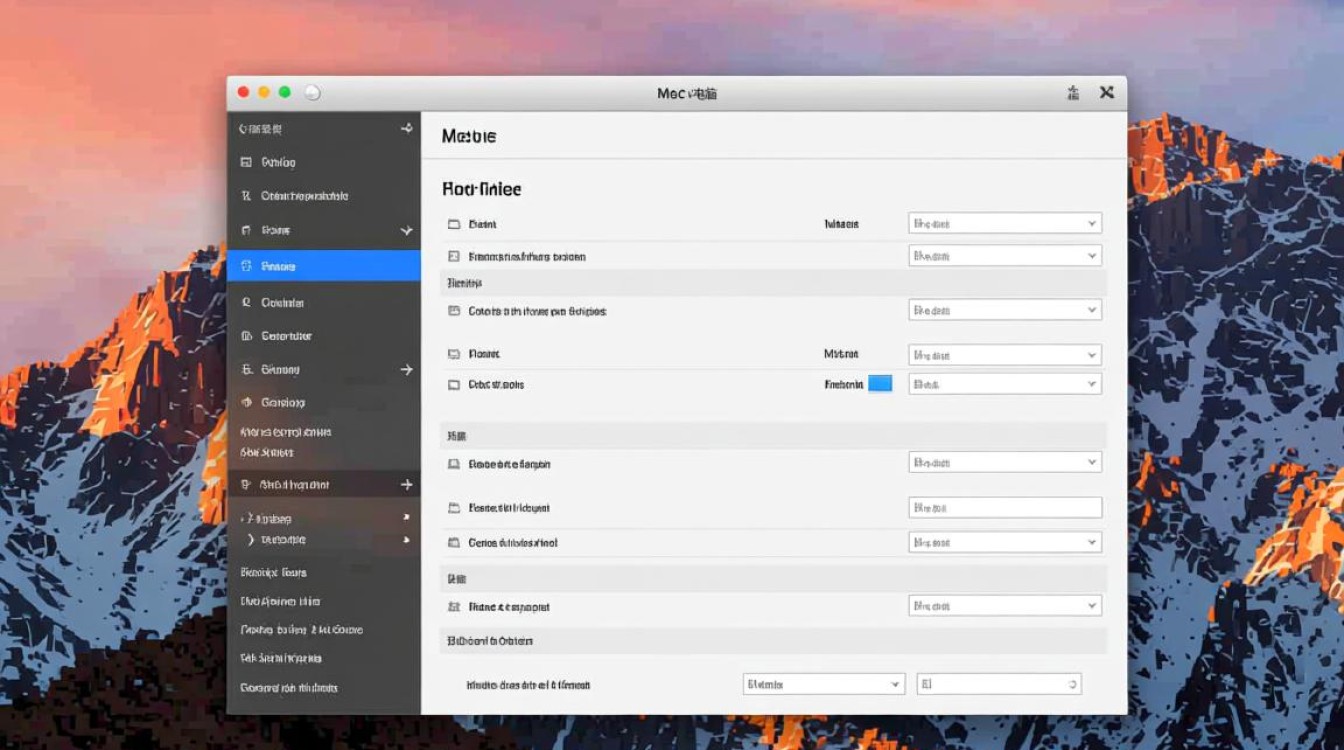Image resolution: width=1344 pixels, height=750 pixels.
Task: Click the icon of the highlighted blue sidebar item
Action: click(x=246, y=267)
